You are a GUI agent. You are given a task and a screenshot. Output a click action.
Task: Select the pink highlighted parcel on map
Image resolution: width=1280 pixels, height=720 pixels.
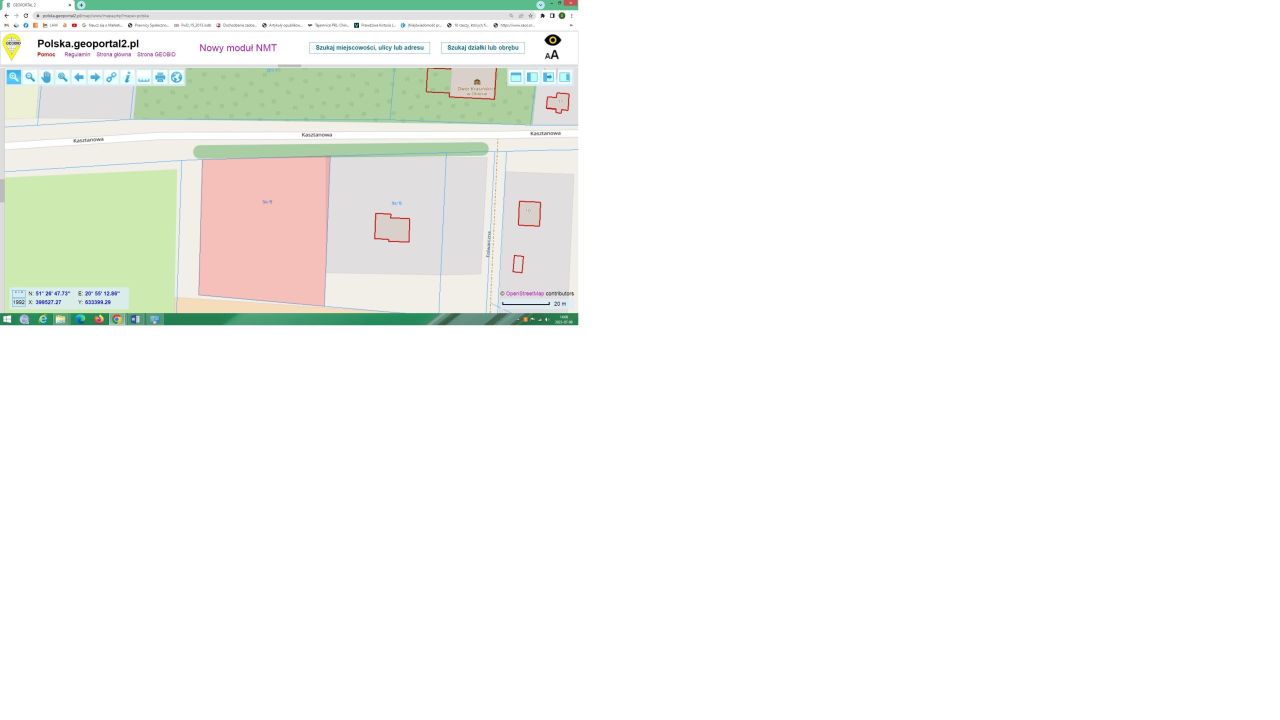point(264,230)
